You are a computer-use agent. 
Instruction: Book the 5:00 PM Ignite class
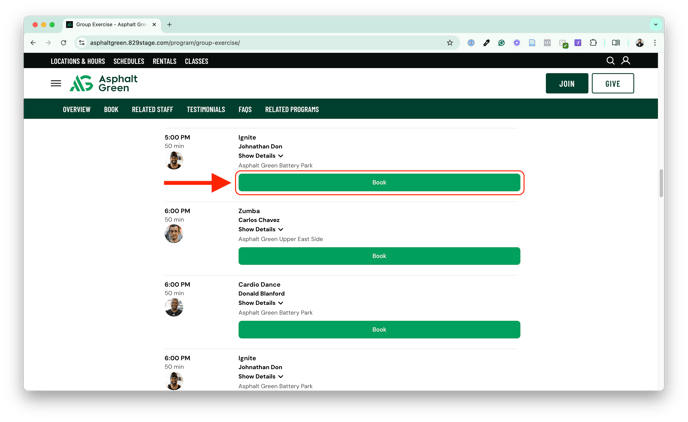(x=379, y=182)
